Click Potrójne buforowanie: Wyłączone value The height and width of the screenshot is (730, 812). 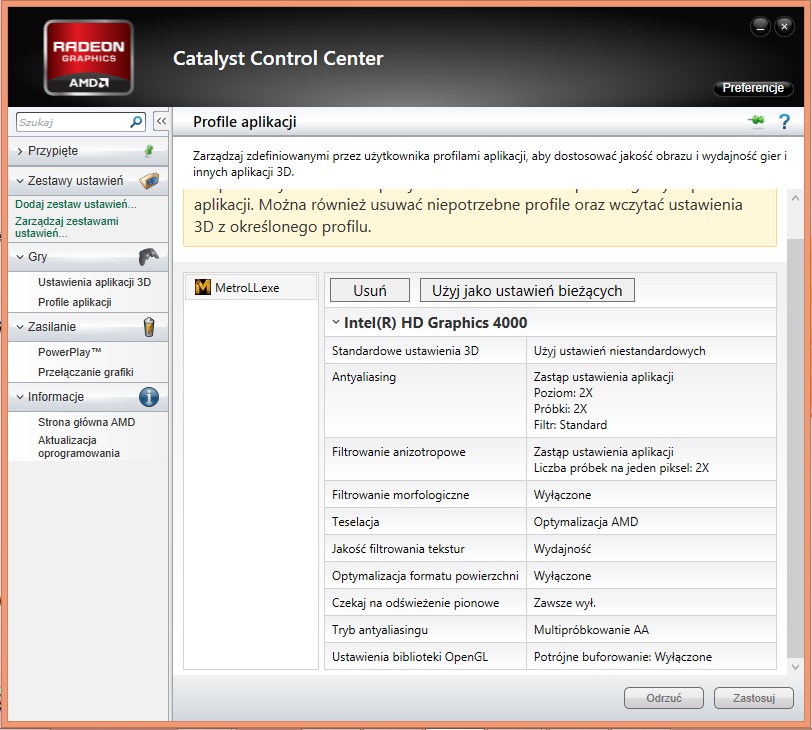click(622, 657)
